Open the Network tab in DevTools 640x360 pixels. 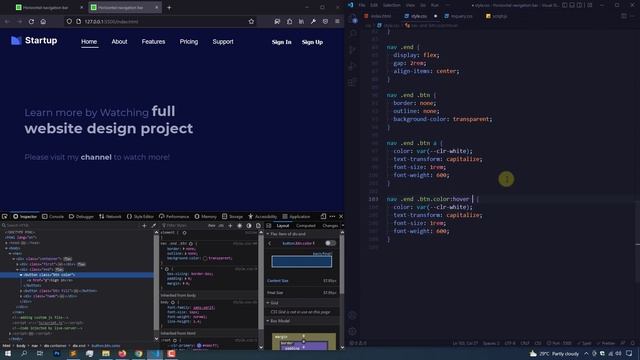click(110, 216)
